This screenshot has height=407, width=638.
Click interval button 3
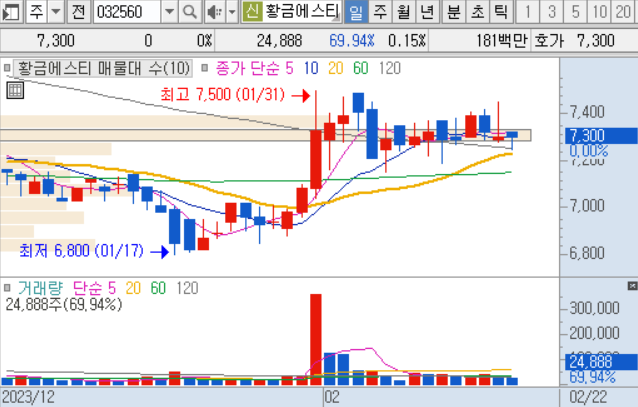coord(551,12)
